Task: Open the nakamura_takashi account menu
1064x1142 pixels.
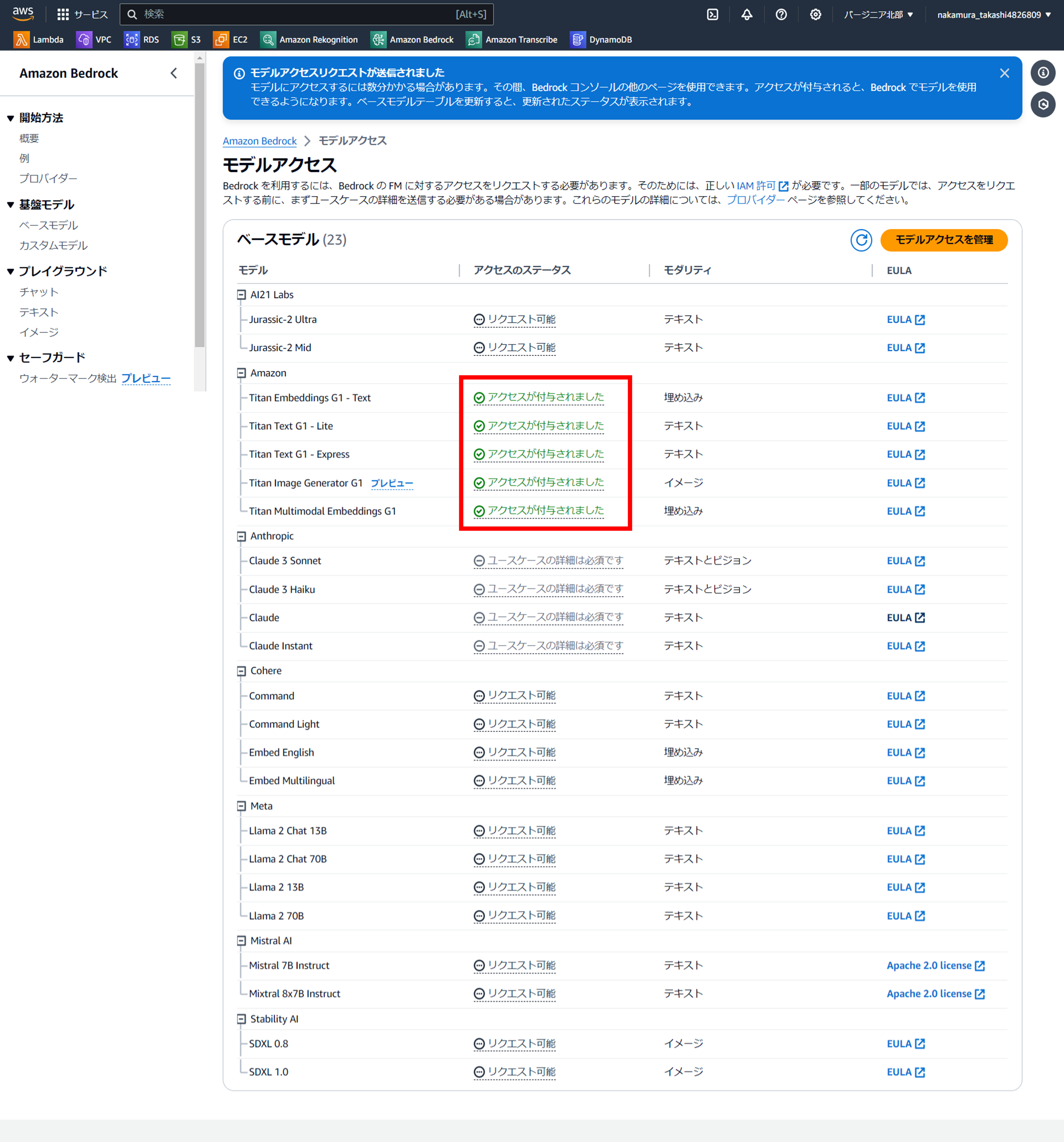Action: 993,15
